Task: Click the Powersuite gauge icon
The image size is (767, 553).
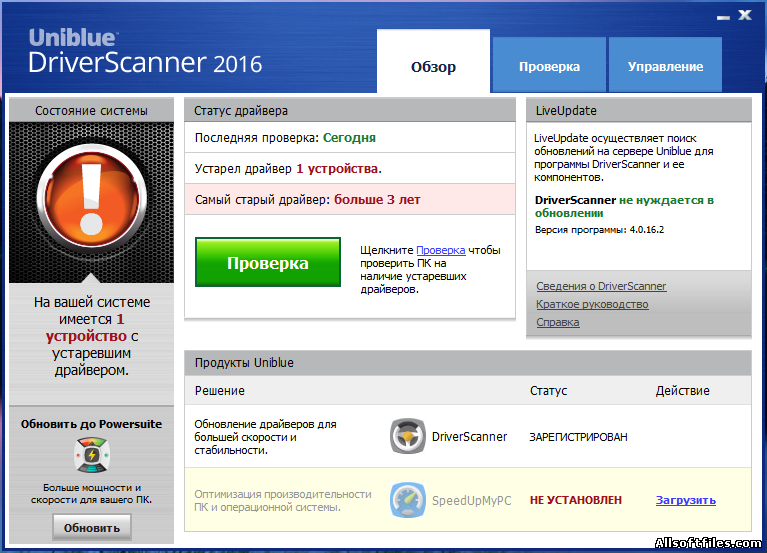Action: [x=91, y=455]
